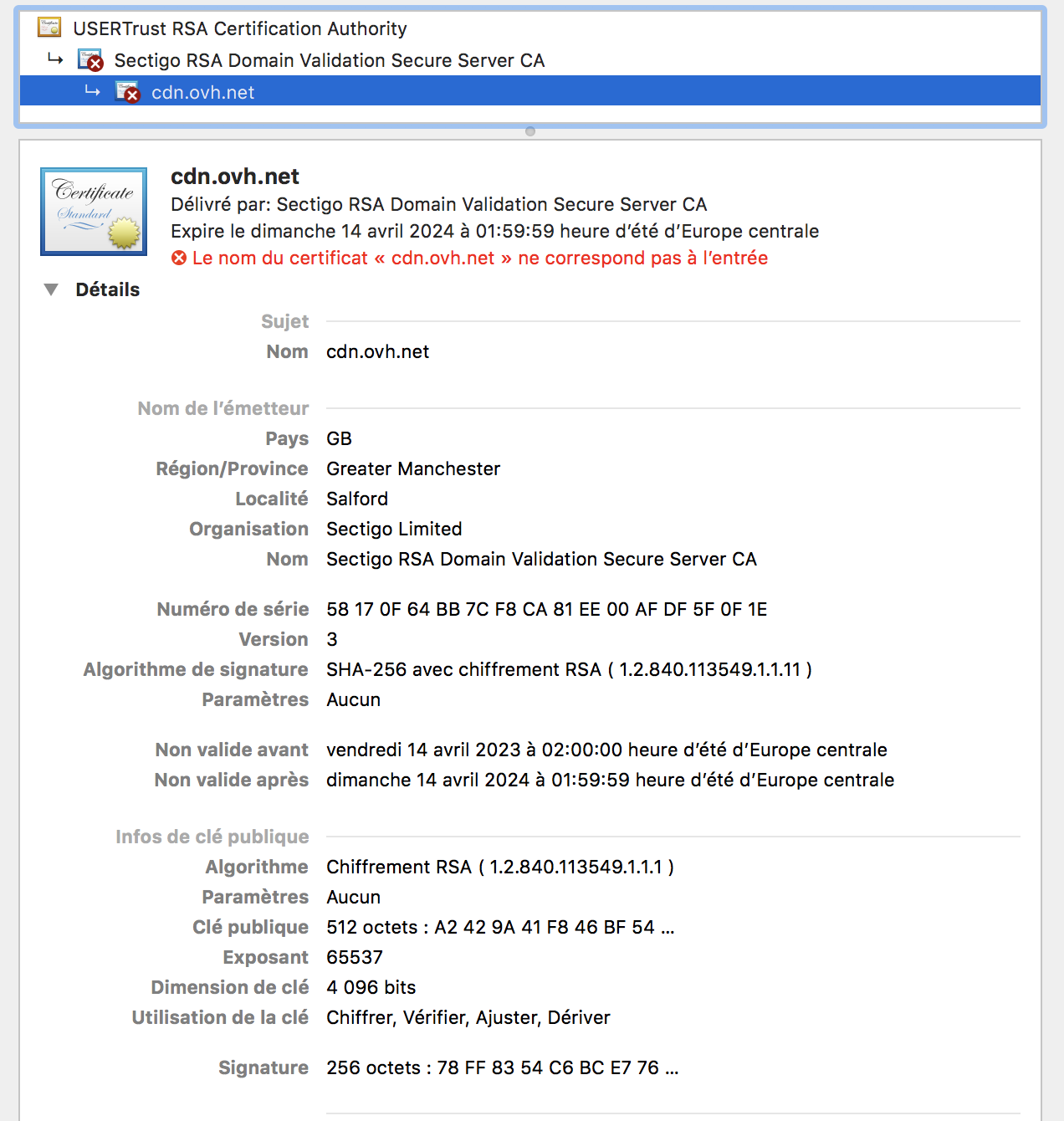The image size is (1064, 1121).
Task: Click the cdn.ovh.net certificate icon in chain
Action: click(x=127, y=92)
